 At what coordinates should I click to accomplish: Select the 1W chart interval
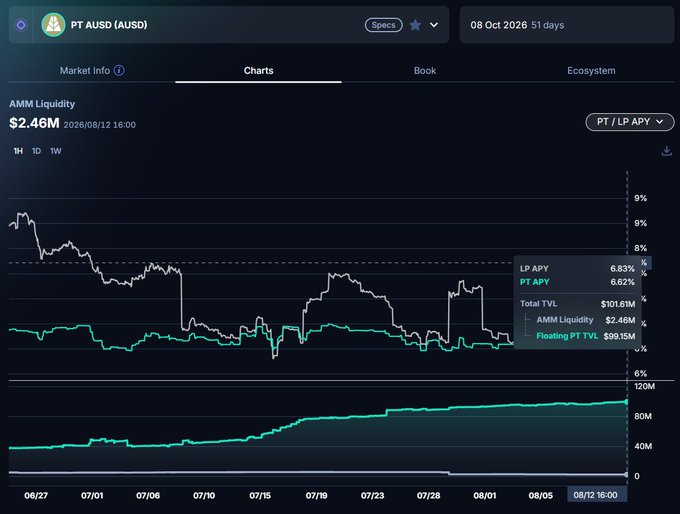56,151
